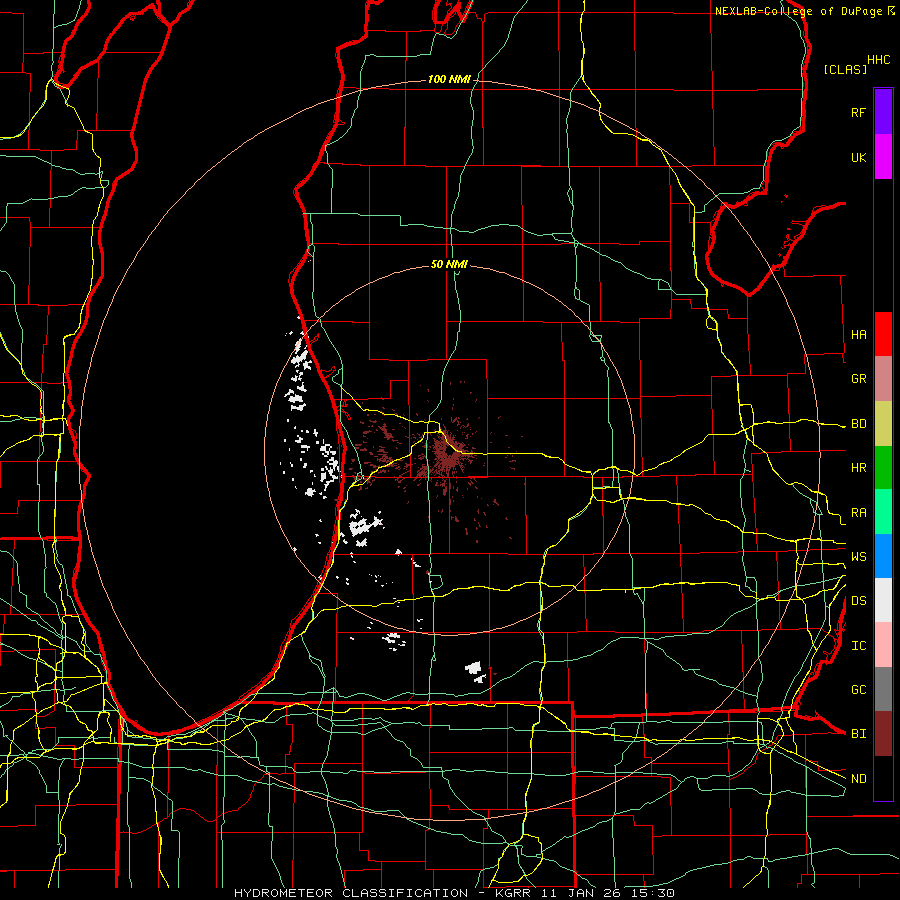Click the BI brown legend swatch
The image size is (900, 900).
(883, 734)
